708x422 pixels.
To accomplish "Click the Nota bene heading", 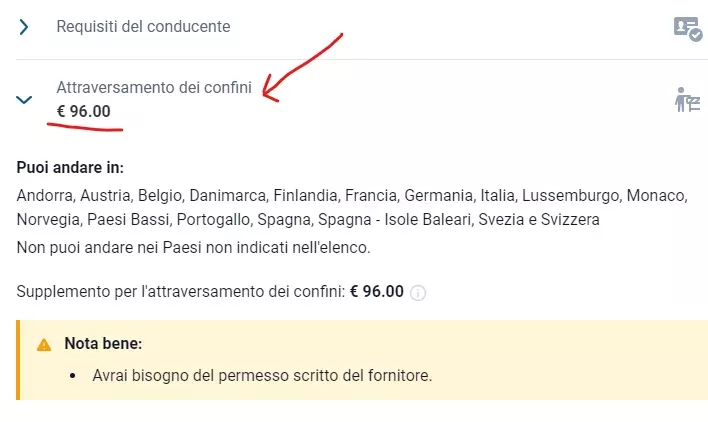I will [x=103, y=344].
